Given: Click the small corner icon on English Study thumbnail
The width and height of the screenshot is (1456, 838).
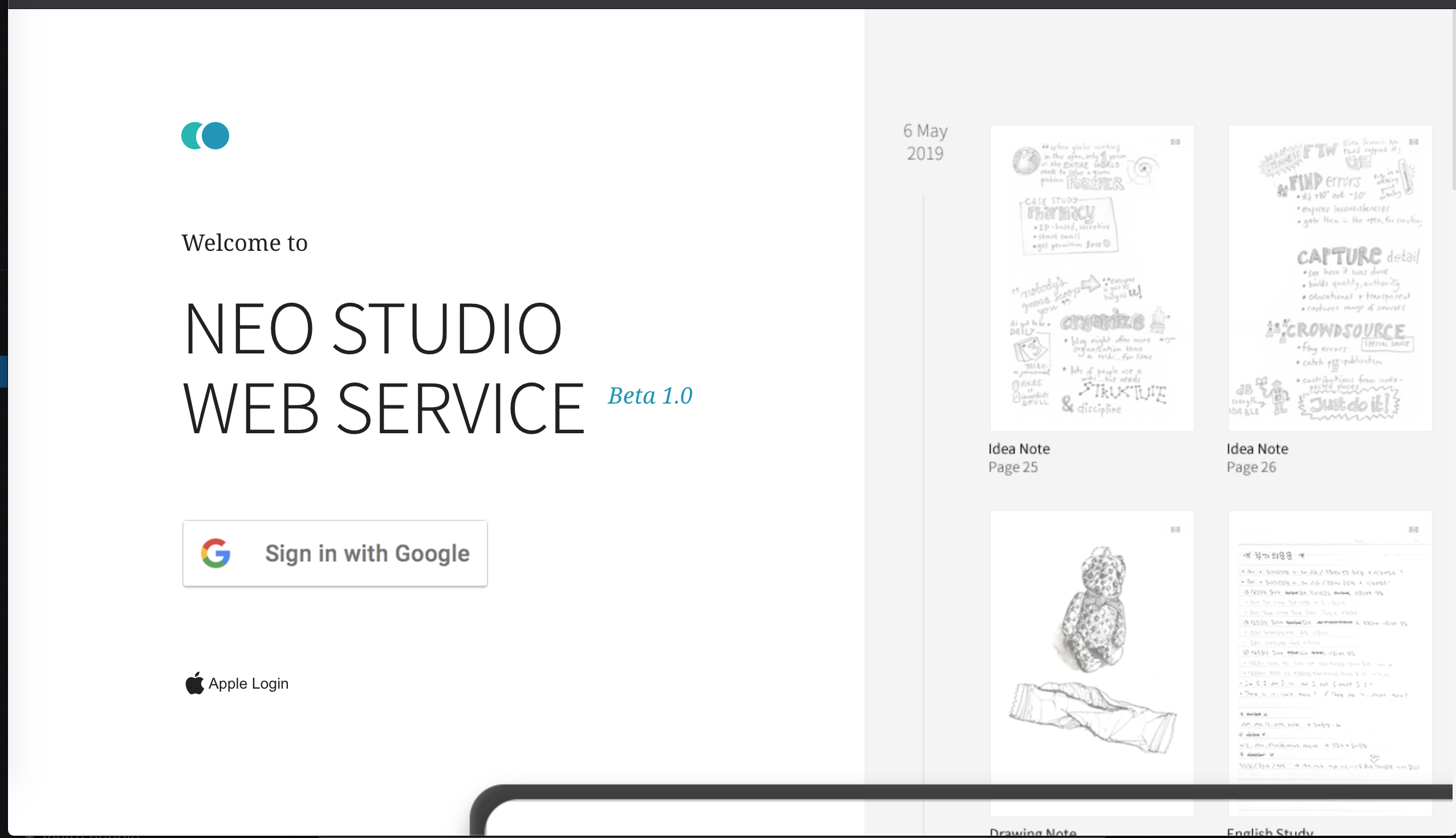Looking at the screenshot, I should 1413,530.
